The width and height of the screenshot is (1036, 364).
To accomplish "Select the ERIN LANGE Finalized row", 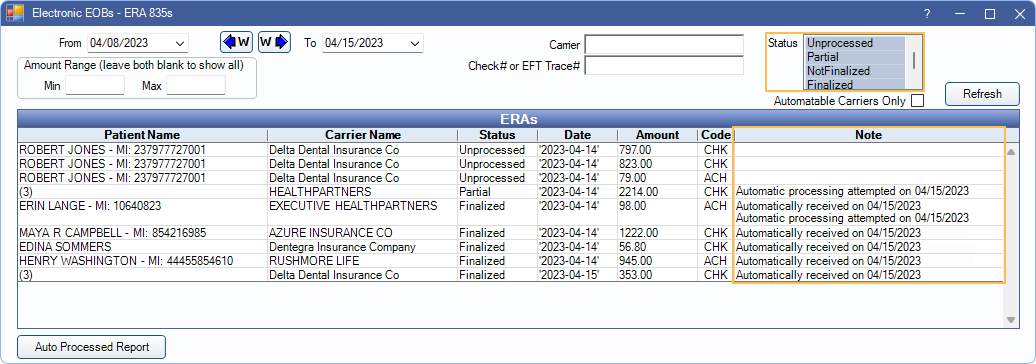I will (510, 212).
